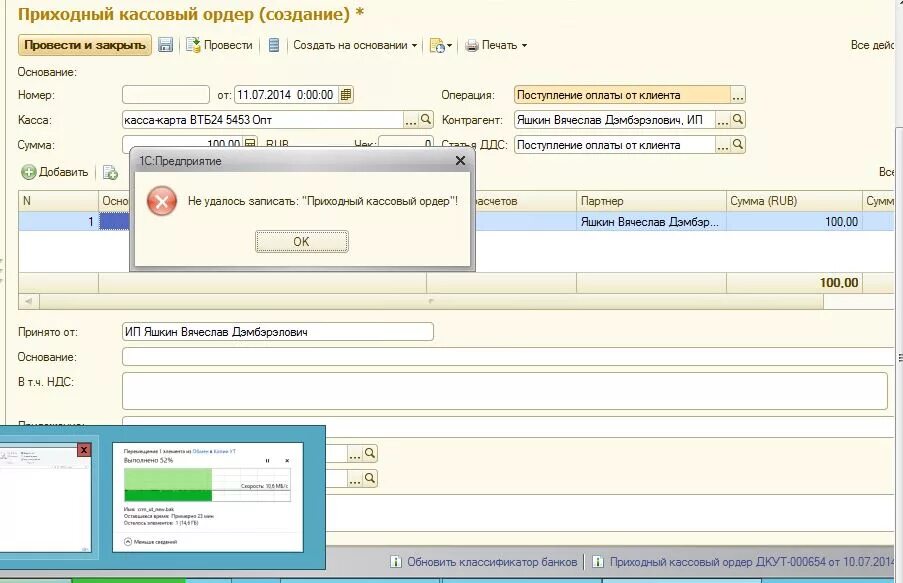Viewport: 903px width, 583px height.
Task: Click Провести и закрыть button
Action: click(x=85, y=45)
